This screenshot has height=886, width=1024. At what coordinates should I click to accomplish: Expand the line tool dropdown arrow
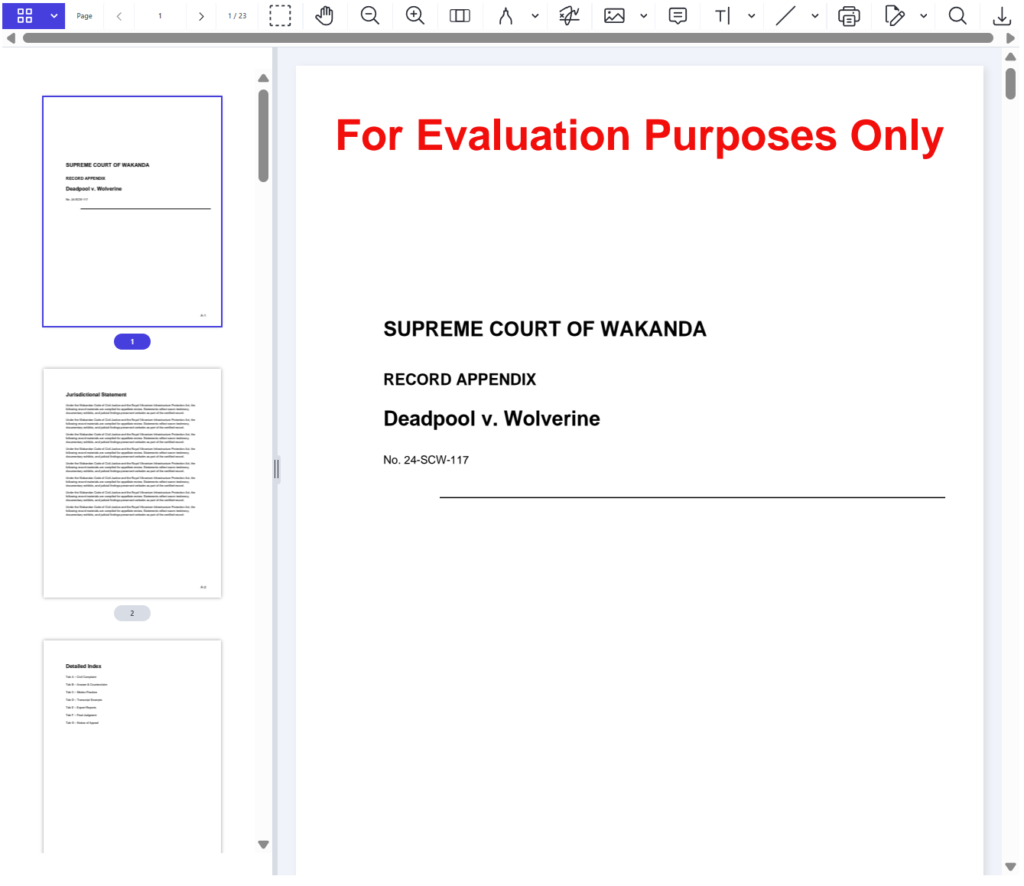click(815, 16)
